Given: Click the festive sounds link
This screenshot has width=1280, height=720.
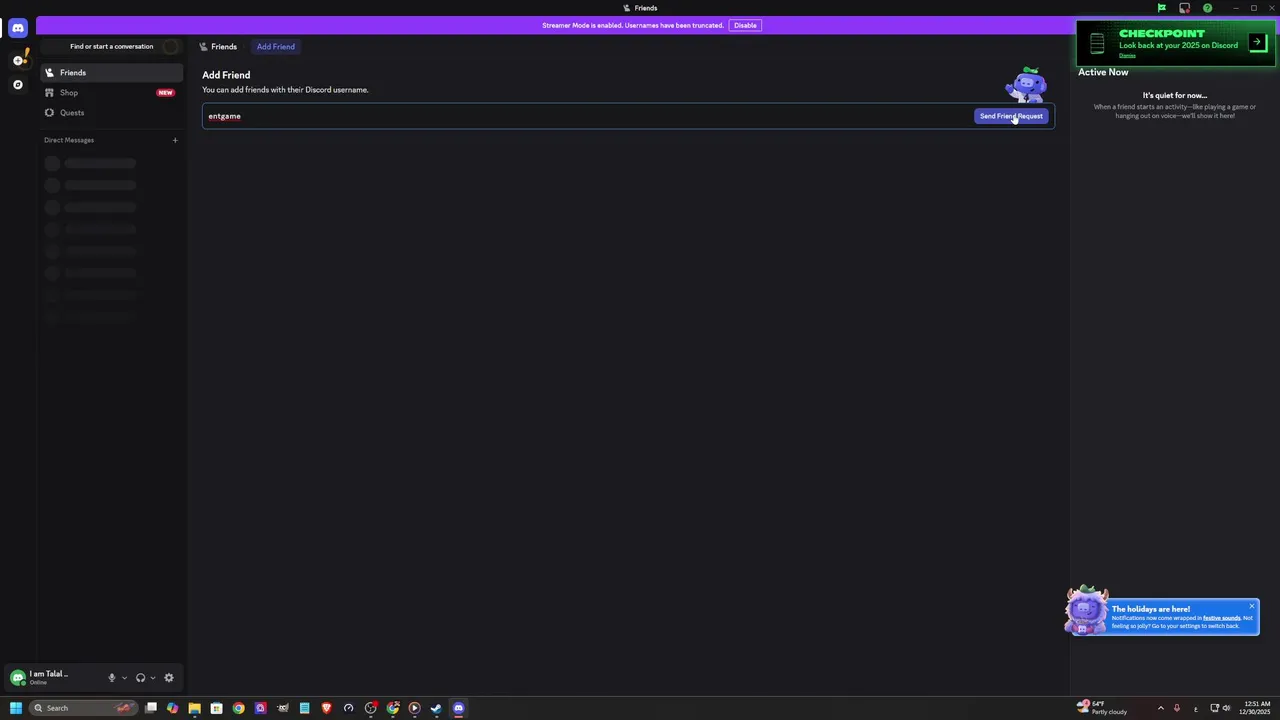Looking at the screenshot, I should pyautogui.click(x=1222, y=618).
